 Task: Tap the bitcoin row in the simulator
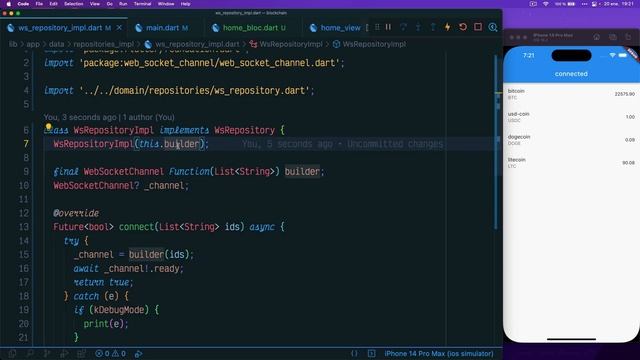click(x=571, y=94)
